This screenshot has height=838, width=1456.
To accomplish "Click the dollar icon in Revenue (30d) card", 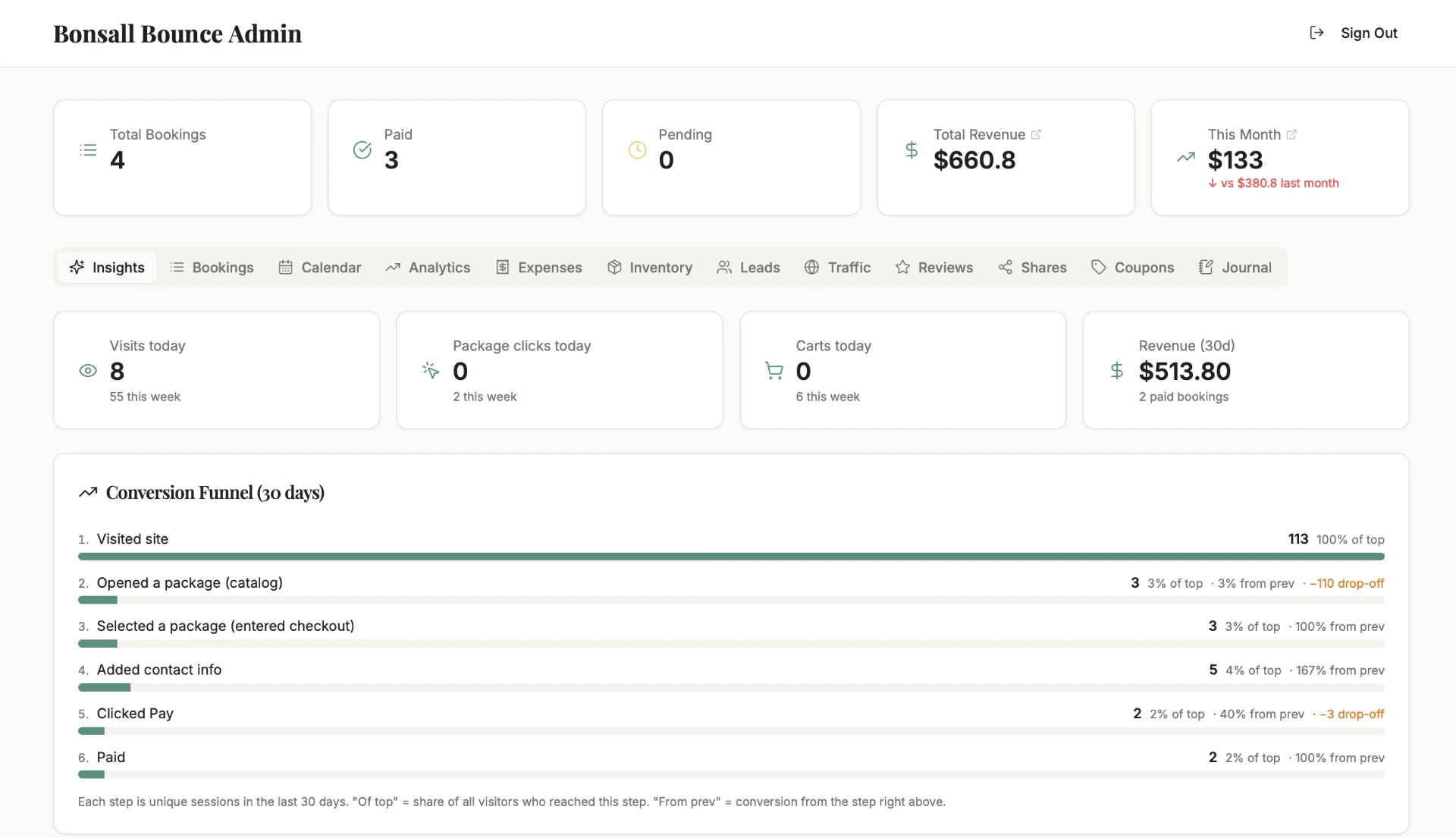I will point(1117,371).
